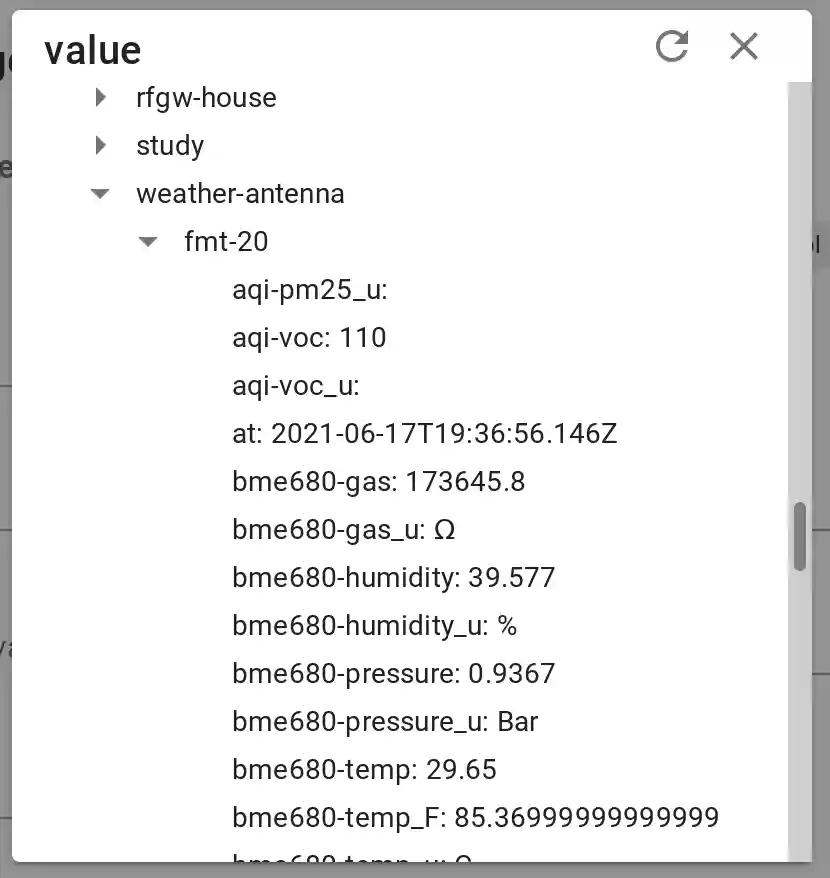Image resolution: width=830 pixels, height=878 pixels.
Task: Select the aqi-pm25_u row
Action: (x=309, y=291)
